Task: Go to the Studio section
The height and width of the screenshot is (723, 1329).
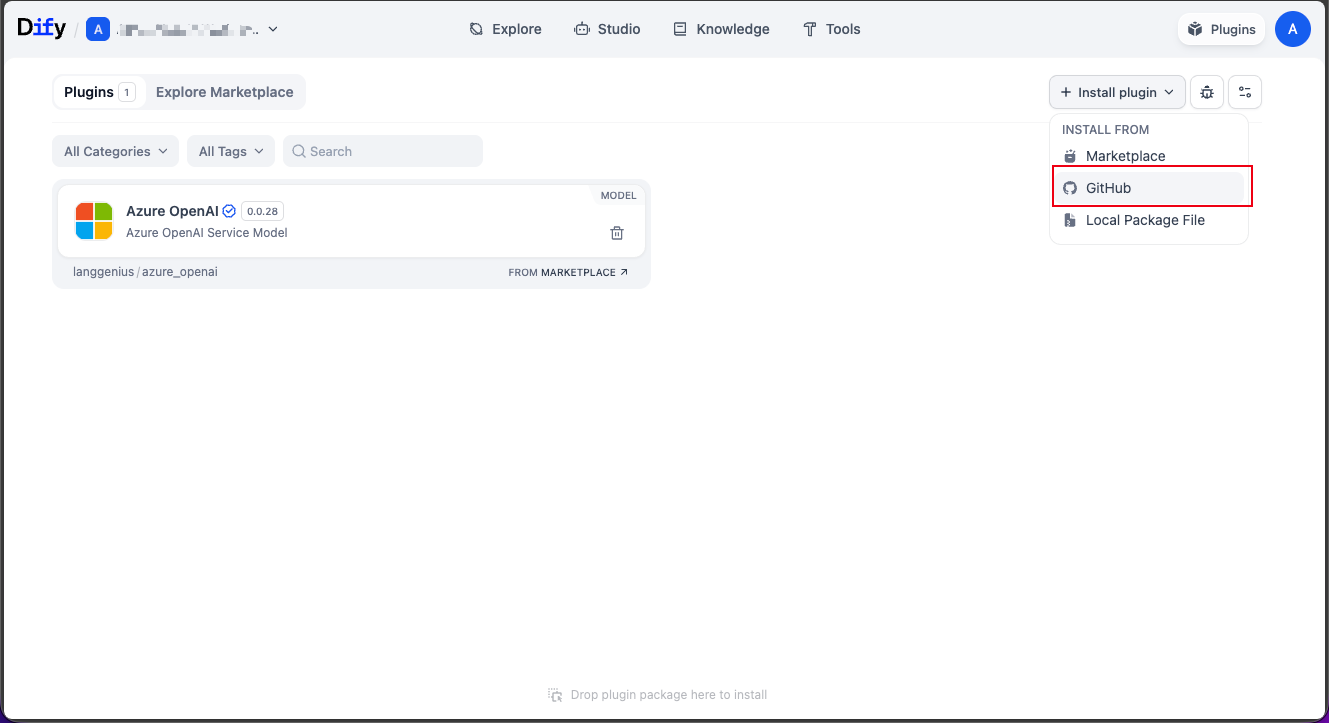Action: coord(607,29)
